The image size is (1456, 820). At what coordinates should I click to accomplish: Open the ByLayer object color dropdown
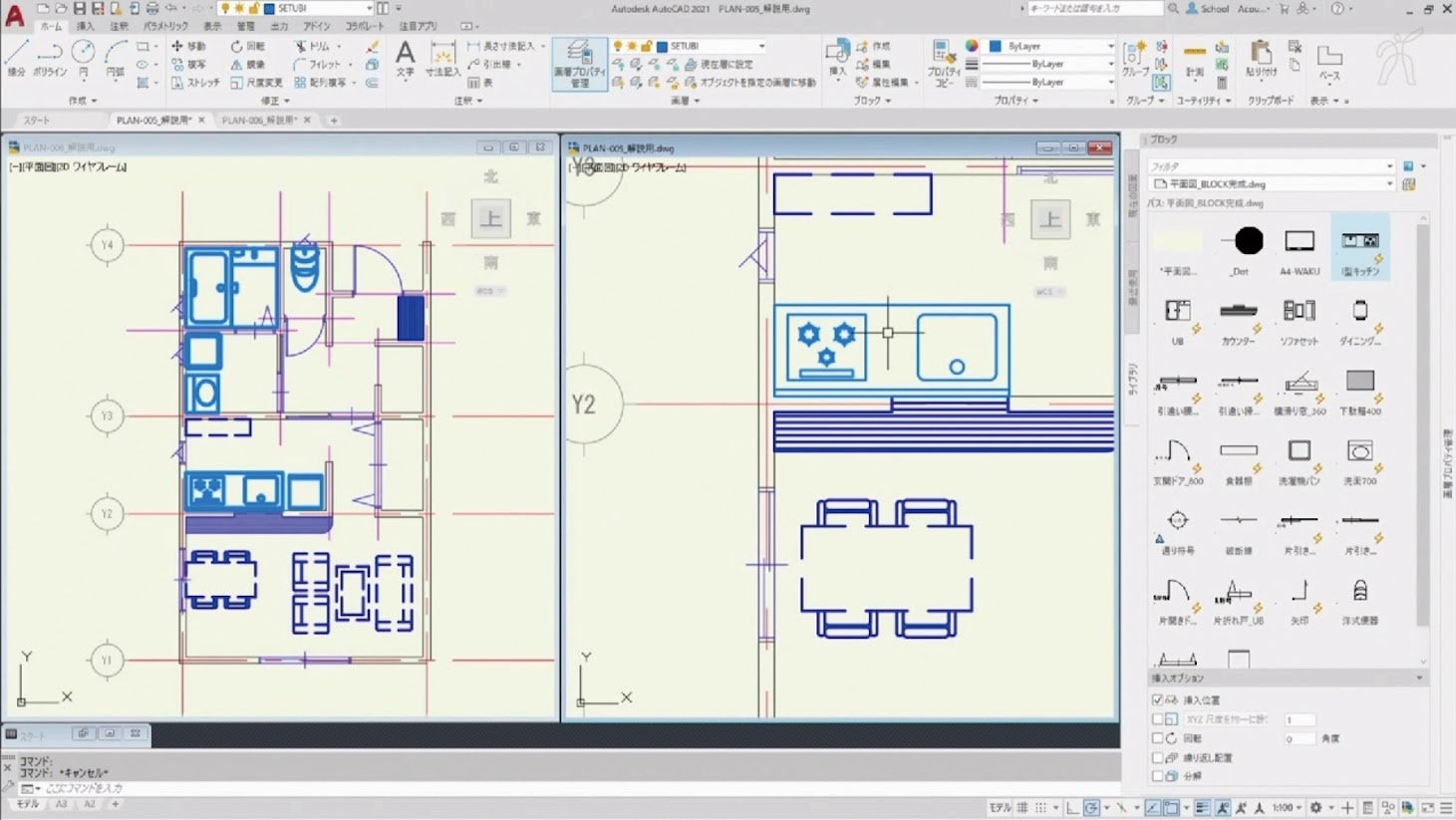click(1050, 46)
